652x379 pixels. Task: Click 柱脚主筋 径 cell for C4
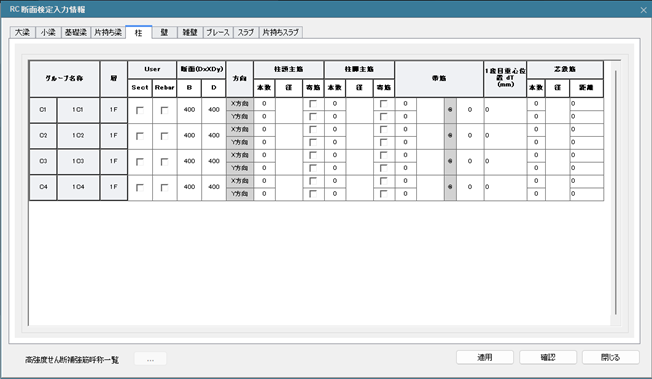(359, 188)
